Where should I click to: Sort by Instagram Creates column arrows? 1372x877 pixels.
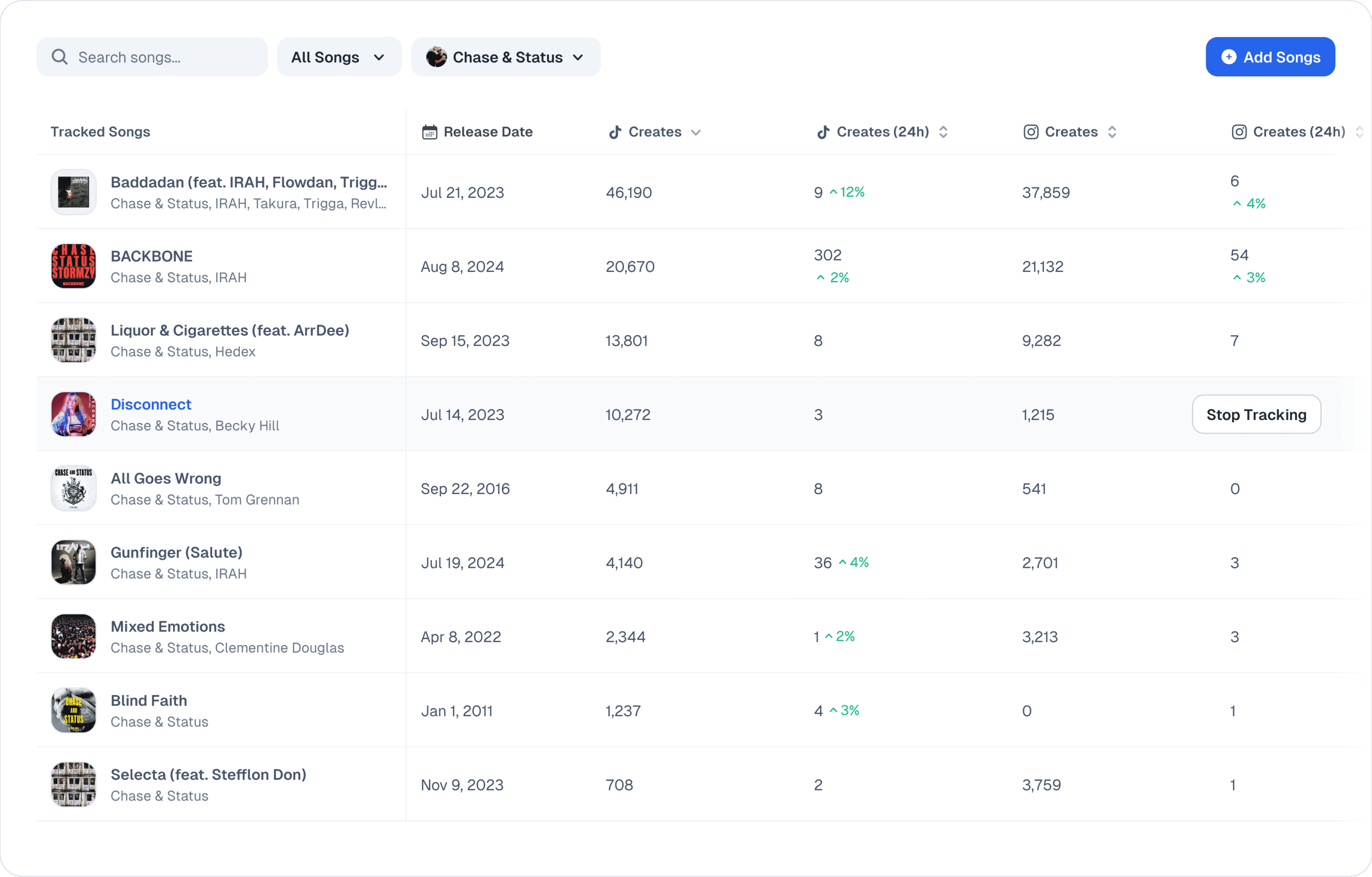pos(1112,132)
